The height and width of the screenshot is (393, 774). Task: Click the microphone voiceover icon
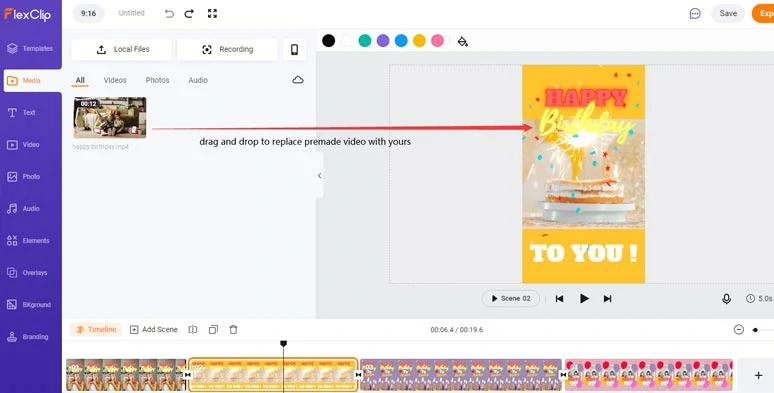[x=726, y=299]
